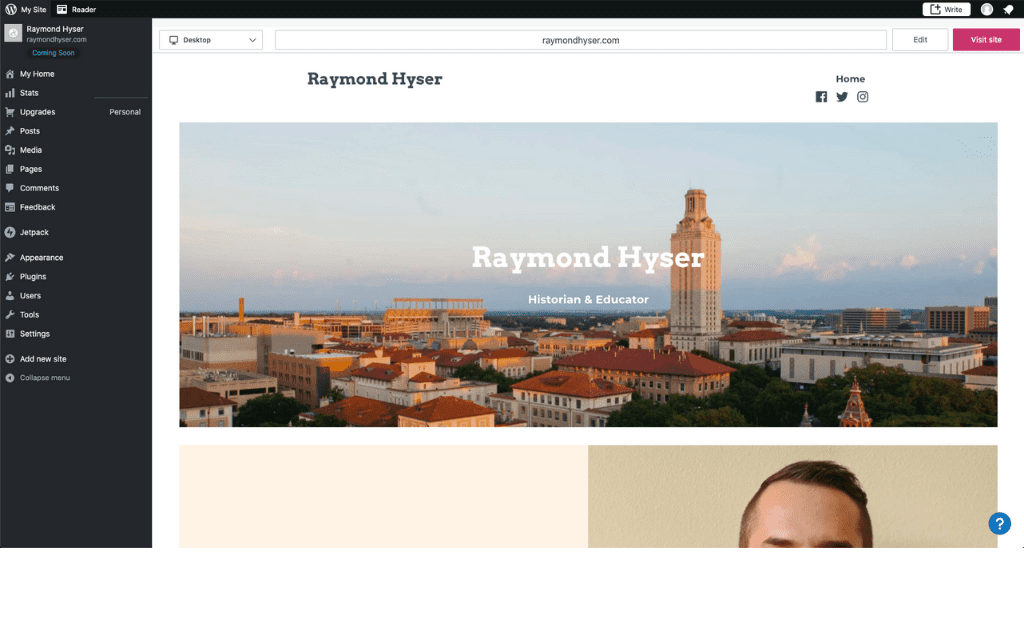
Task: Open the Twitter icon in site header
Action: tap(842, 97)
